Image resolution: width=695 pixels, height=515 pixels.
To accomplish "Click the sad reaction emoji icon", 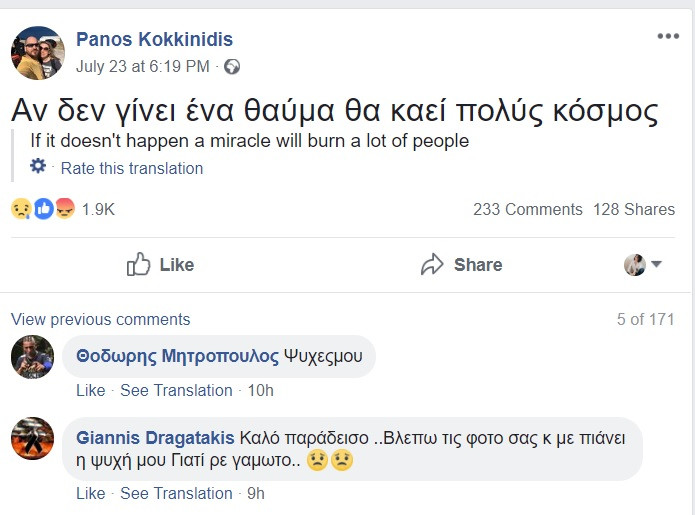I will pyautogui.click(x=21, y=209).
